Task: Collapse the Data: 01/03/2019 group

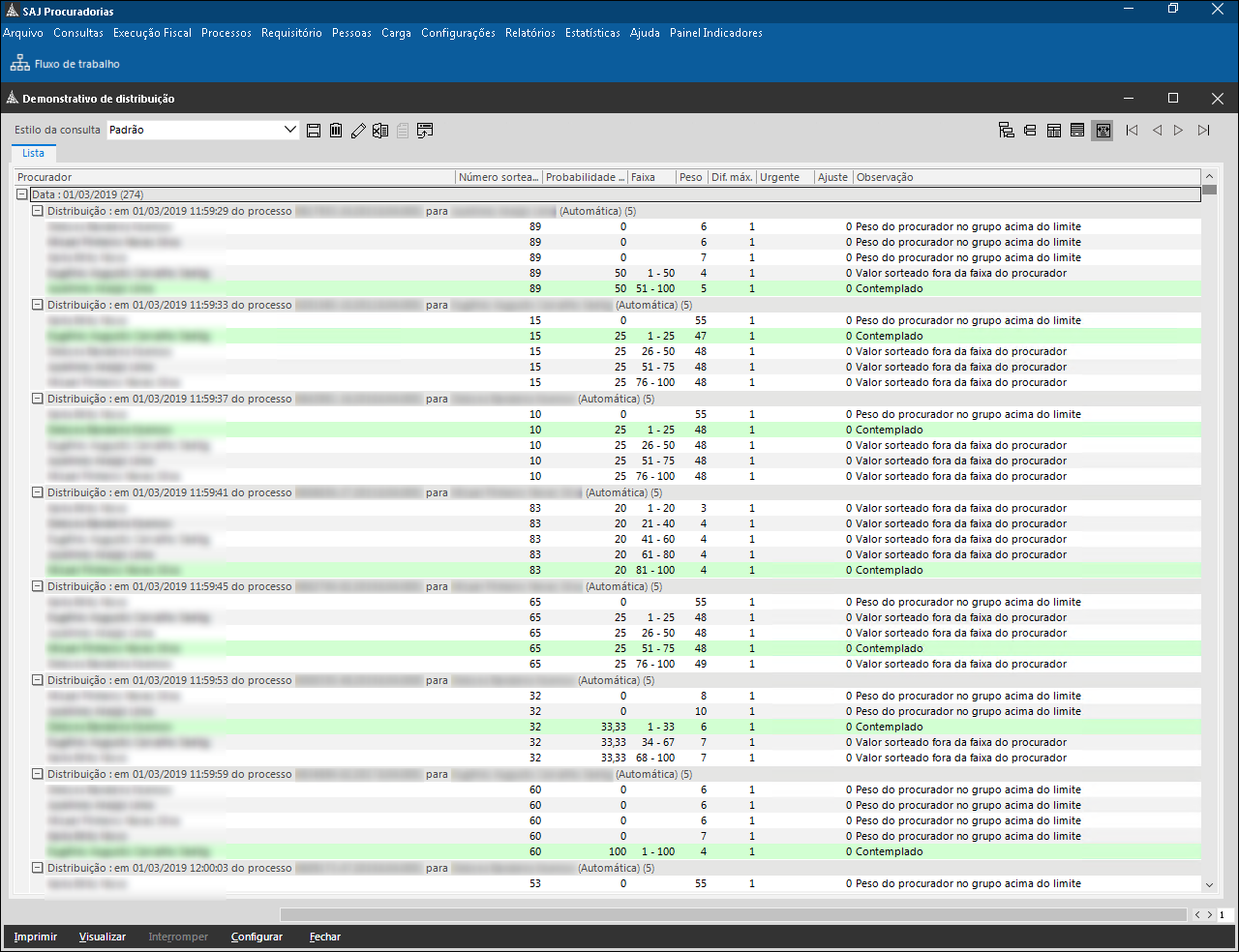Action: point(22,194)
